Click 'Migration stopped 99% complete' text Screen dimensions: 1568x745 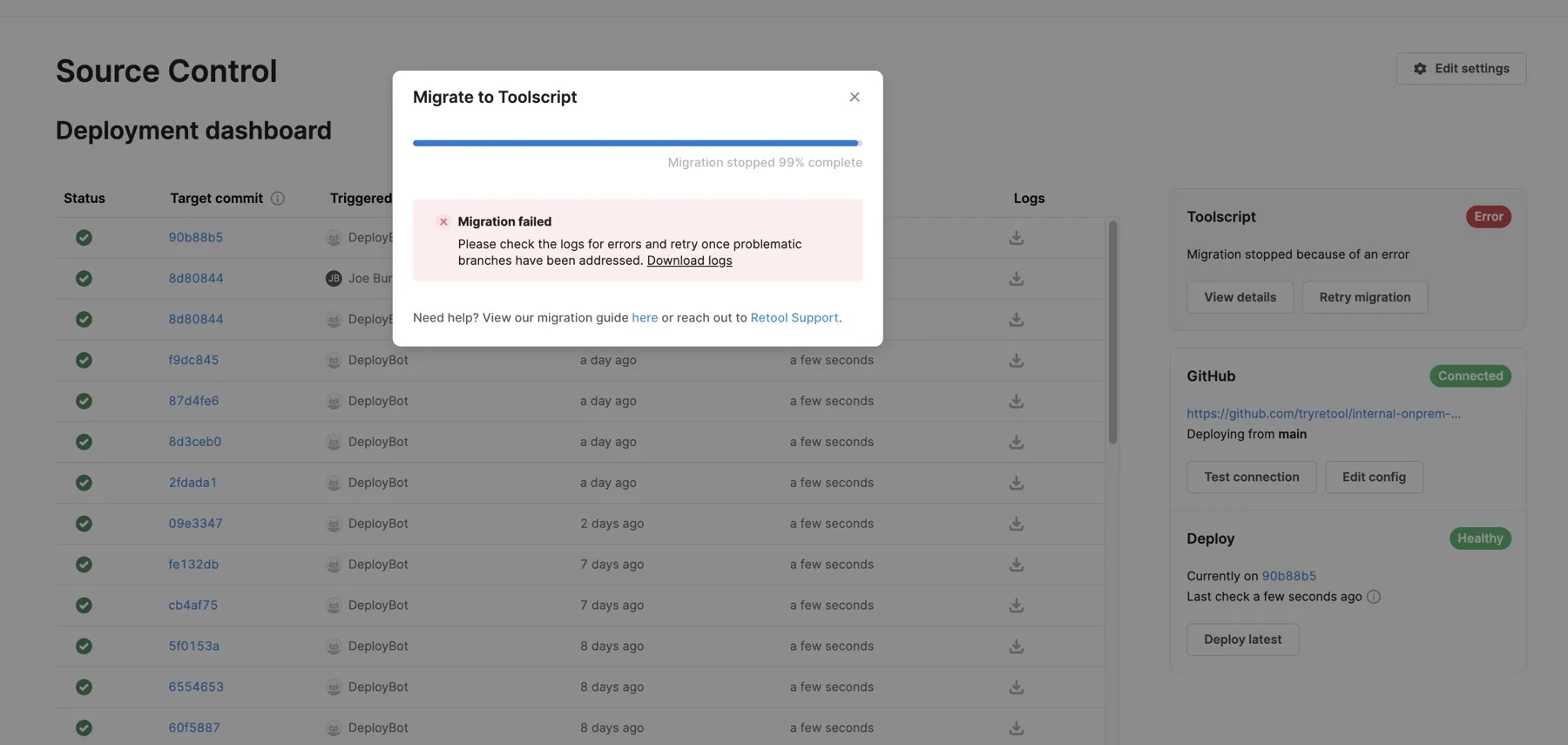coord(765,162)
